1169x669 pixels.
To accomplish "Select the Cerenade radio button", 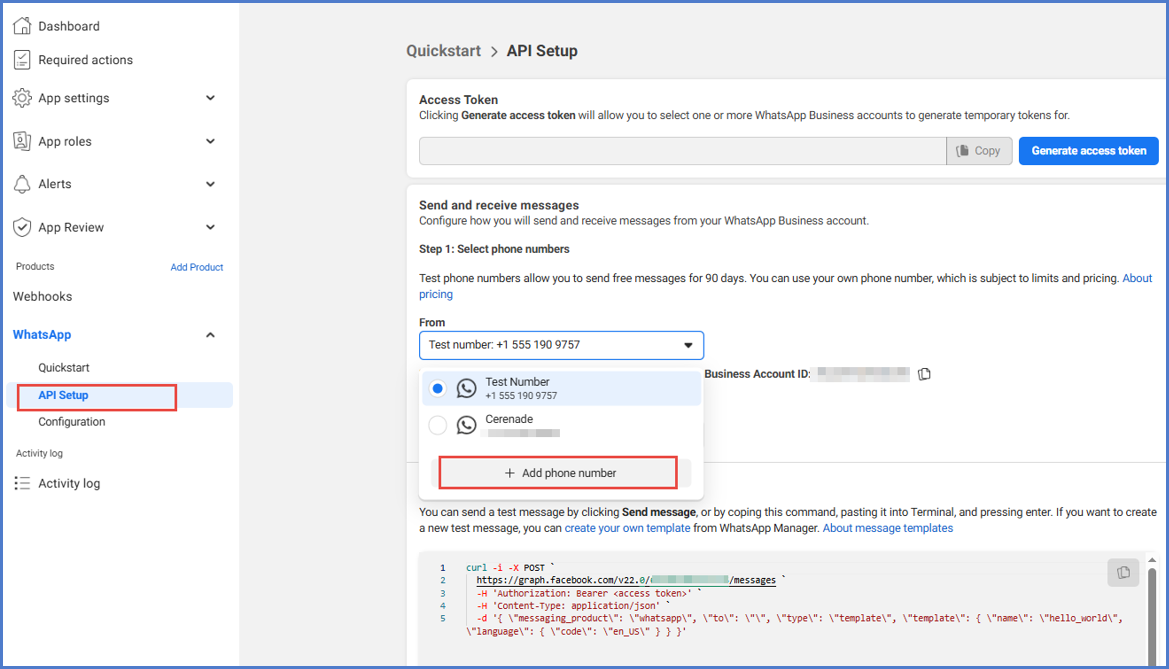I will click(437, 425).
